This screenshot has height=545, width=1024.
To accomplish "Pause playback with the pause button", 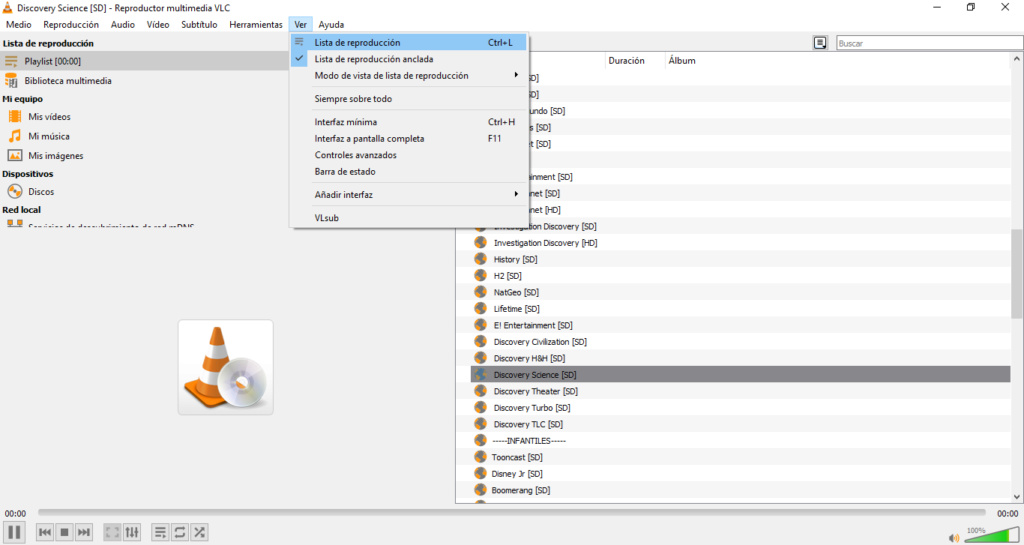I will coord(14,532).
